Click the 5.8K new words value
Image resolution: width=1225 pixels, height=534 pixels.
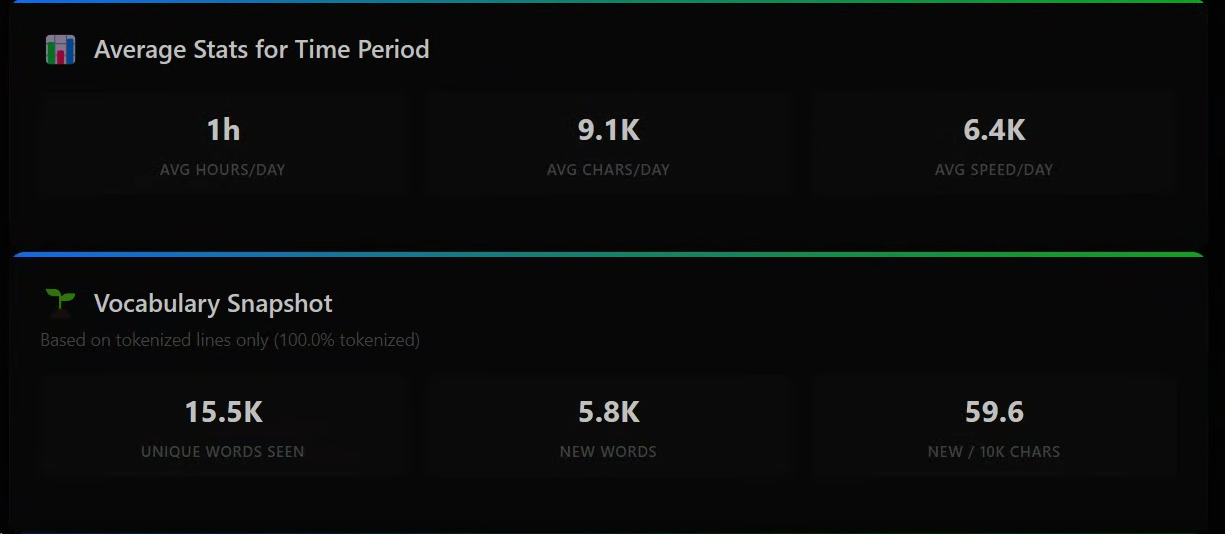[608, 412]
